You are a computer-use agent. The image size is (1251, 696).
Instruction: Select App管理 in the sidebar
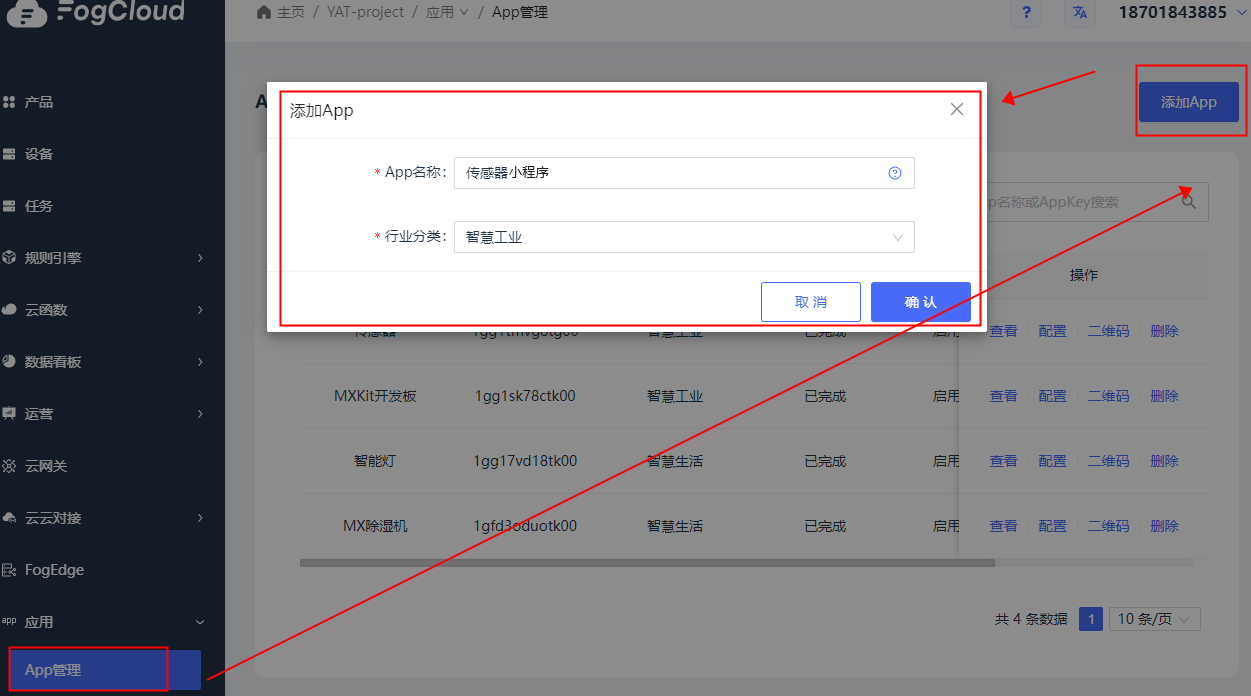click(101, 670)
